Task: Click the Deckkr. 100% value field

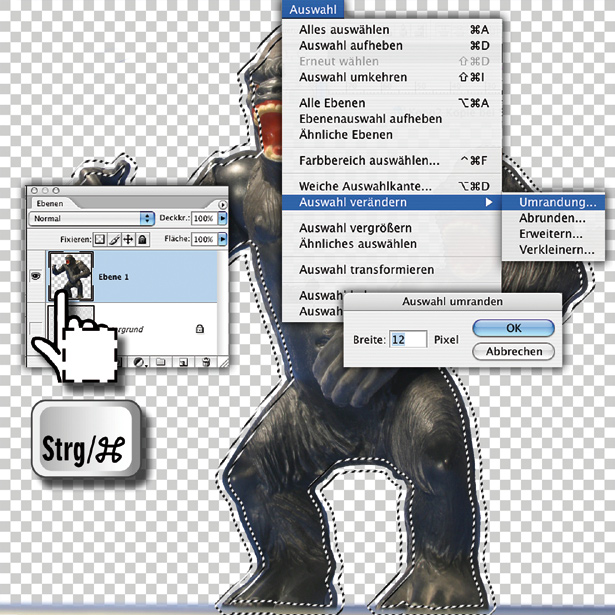Action: 204,218
